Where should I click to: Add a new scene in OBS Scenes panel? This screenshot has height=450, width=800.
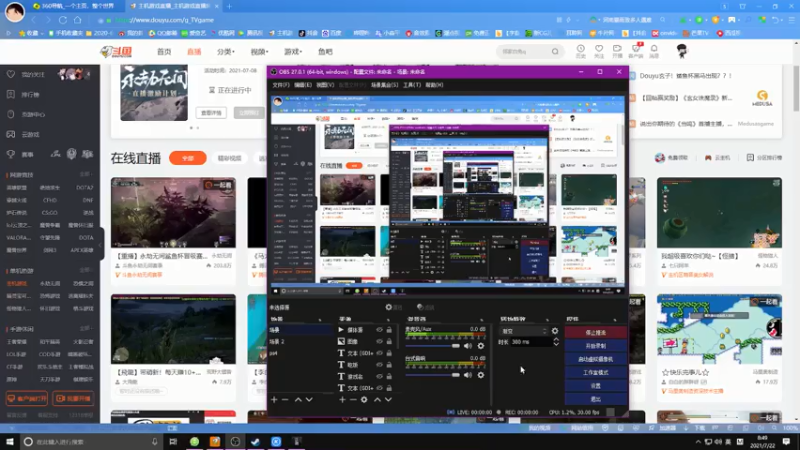point(274,399)
